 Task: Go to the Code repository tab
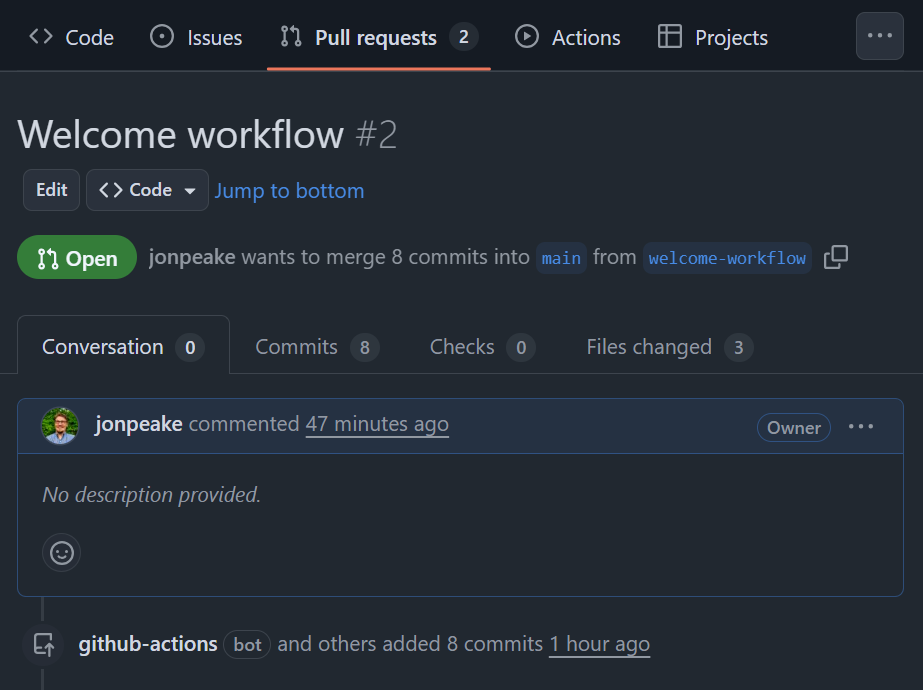click(71, 38)
